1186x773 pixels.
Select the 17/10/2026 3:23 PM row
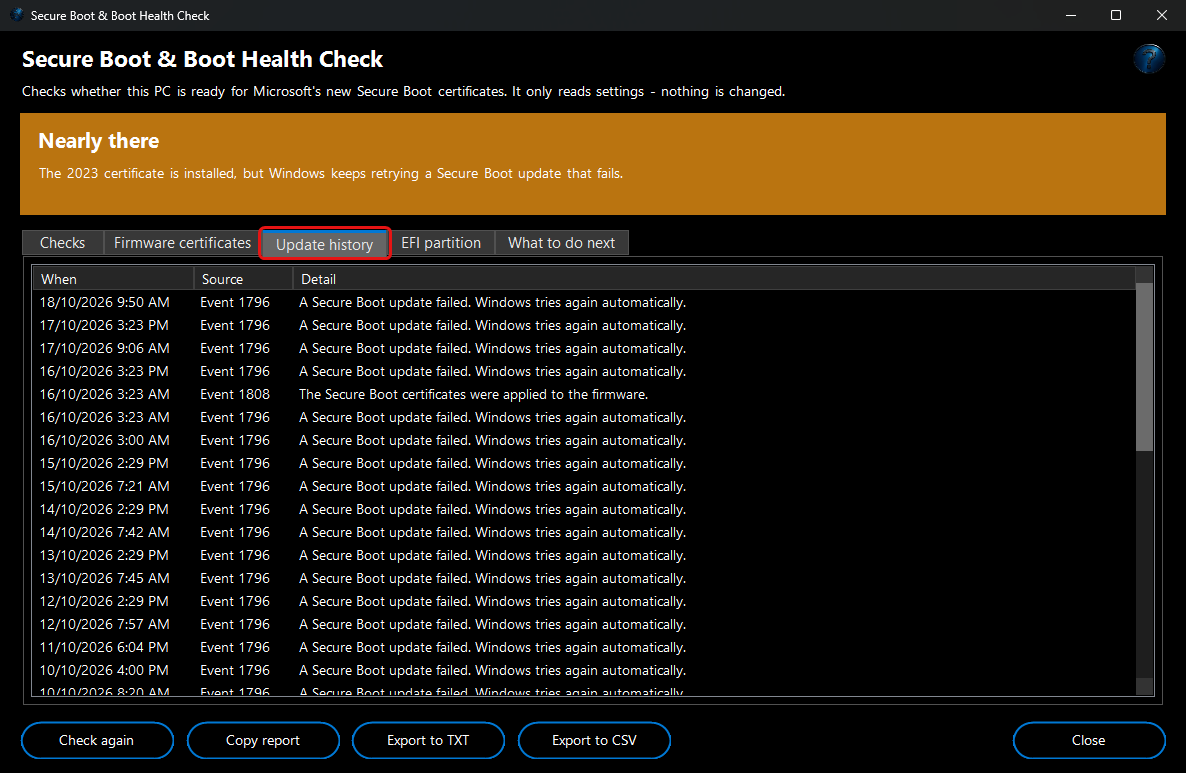pyautogui.click(x=584, y=325)
